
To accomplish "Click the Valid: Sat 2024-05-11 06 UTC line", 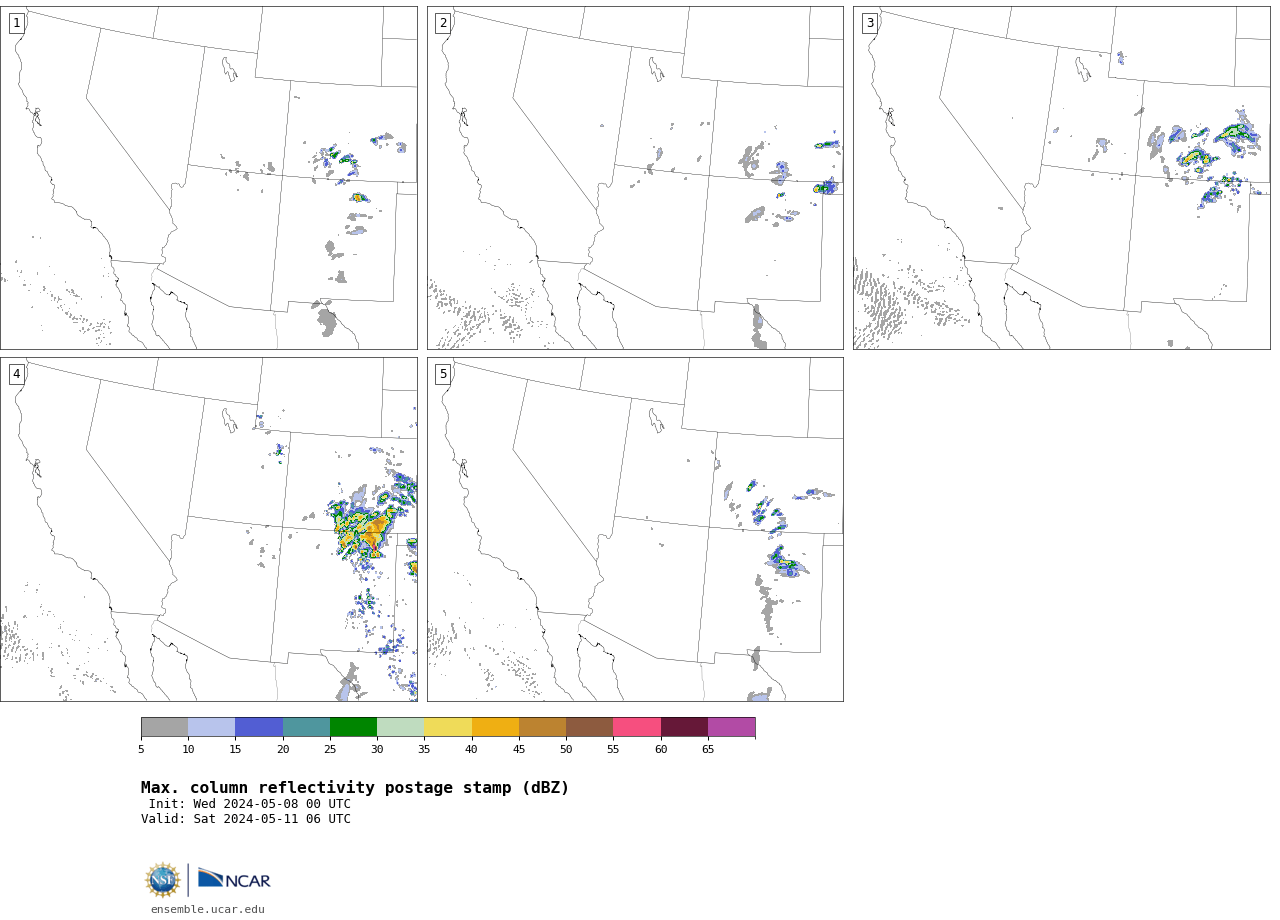I will [246, 819].
